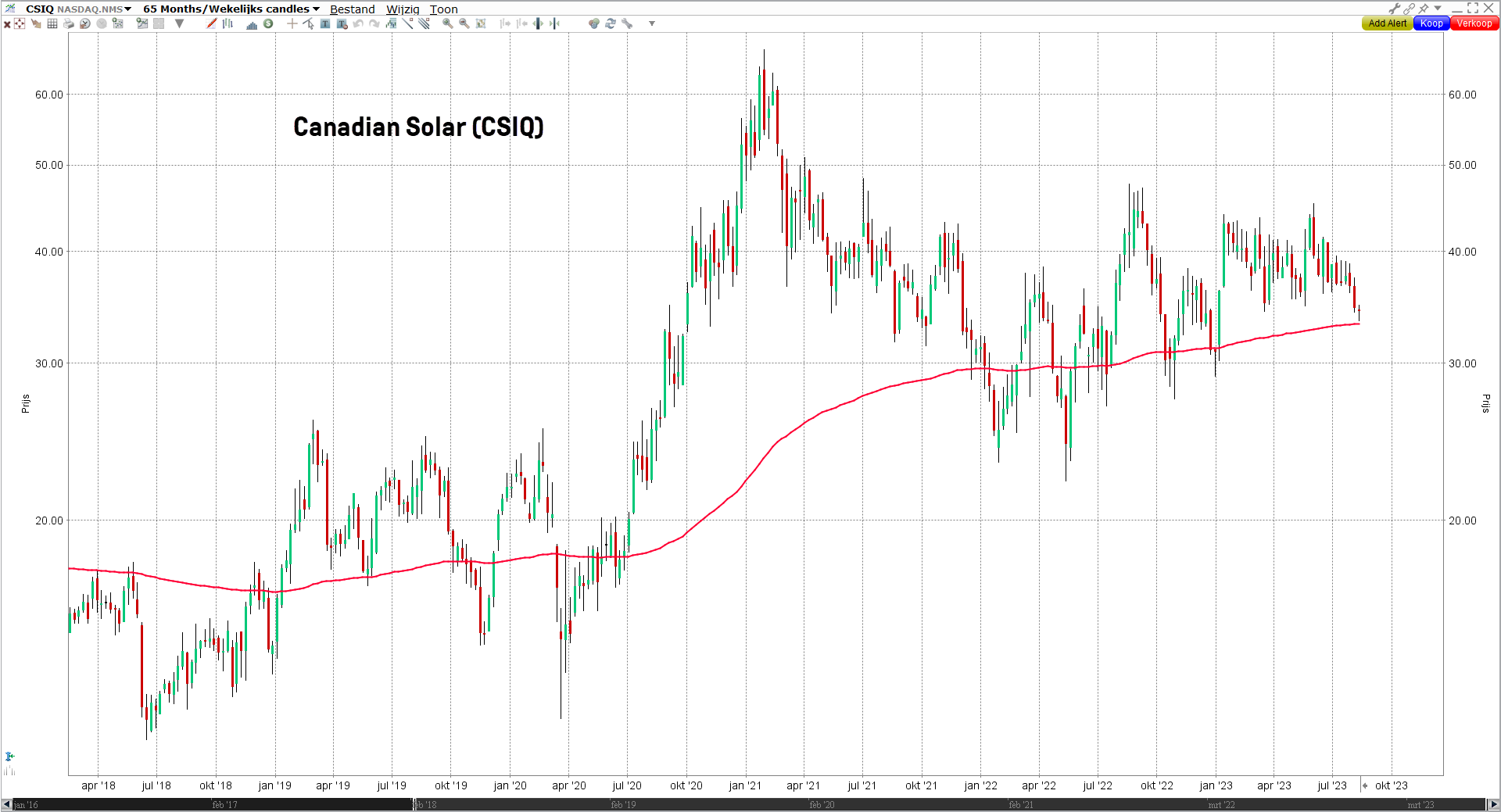Click the fit chart to window icon
The width and height of the screenshot is (1501, 812).
(x=481, y=23)
